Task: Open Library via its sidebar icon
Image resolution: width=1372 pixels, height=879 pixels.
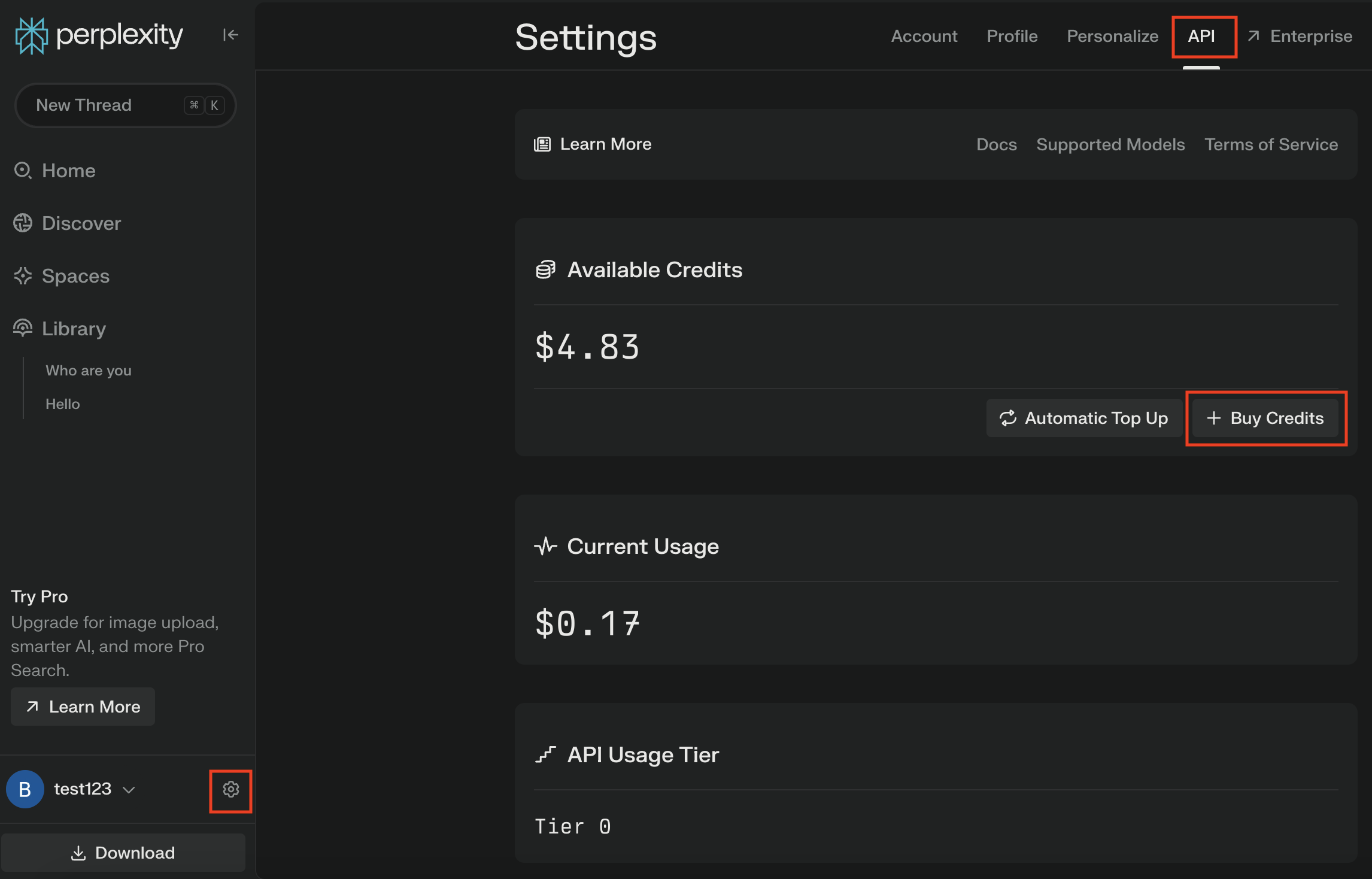Action: pos(23,328)
